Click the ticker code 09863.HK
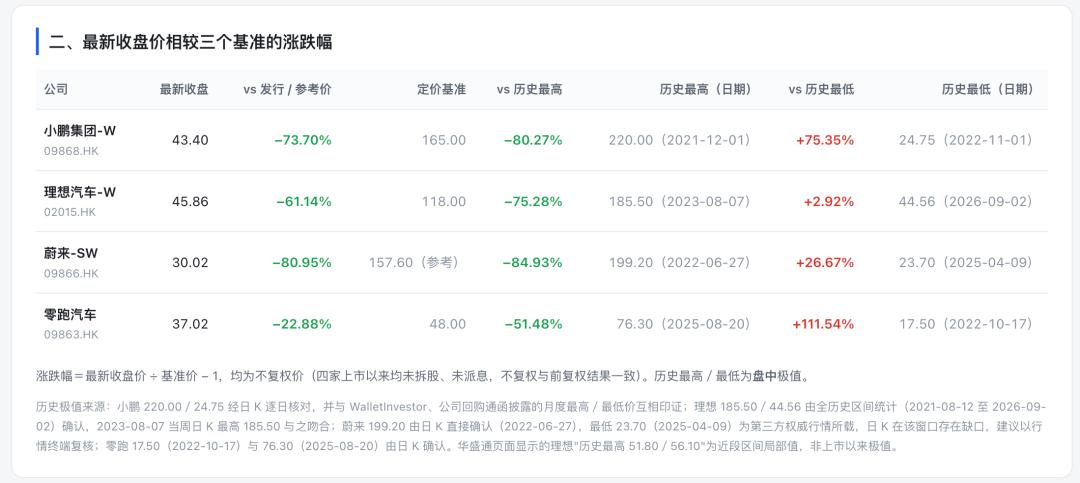This screenshot has height=483, width=1080. pos(71,335)
